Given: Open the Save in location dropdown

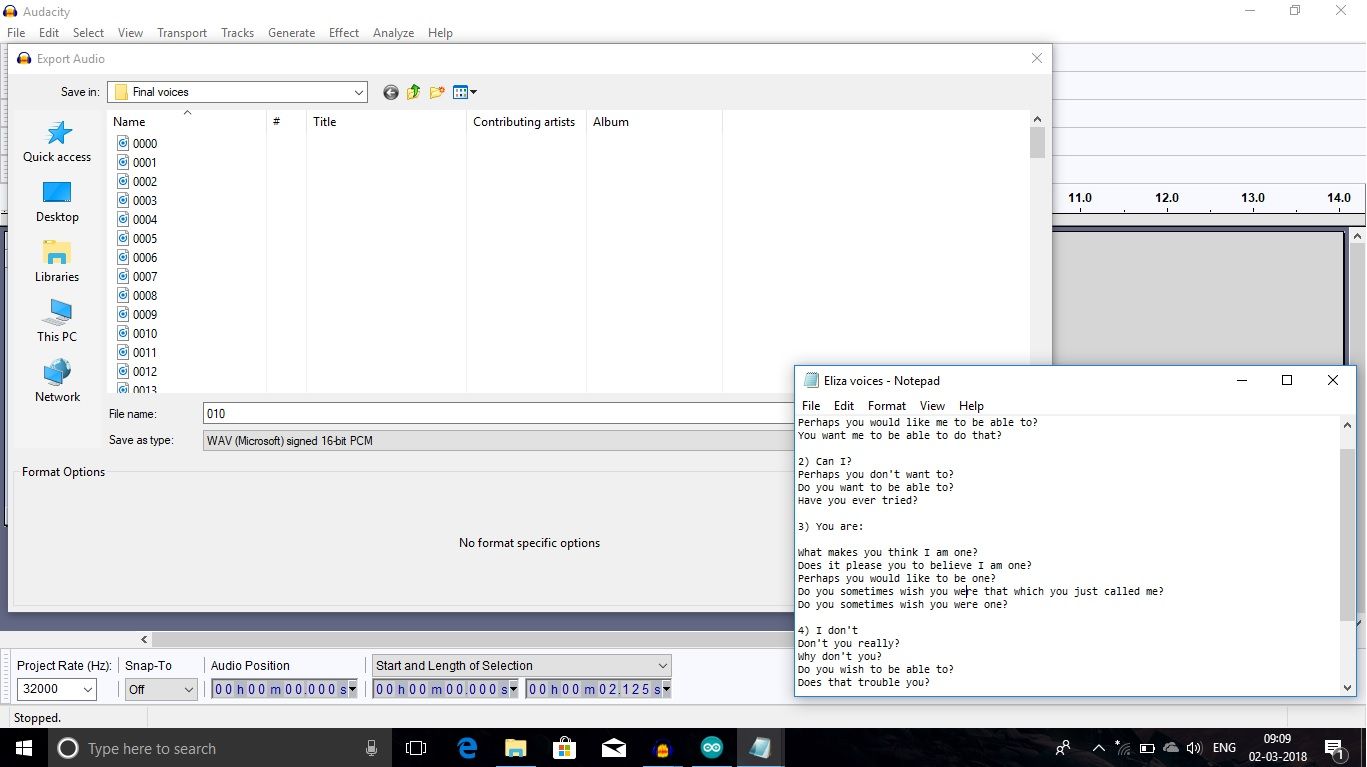Looking at the screenshot, I should pos(358,91).
